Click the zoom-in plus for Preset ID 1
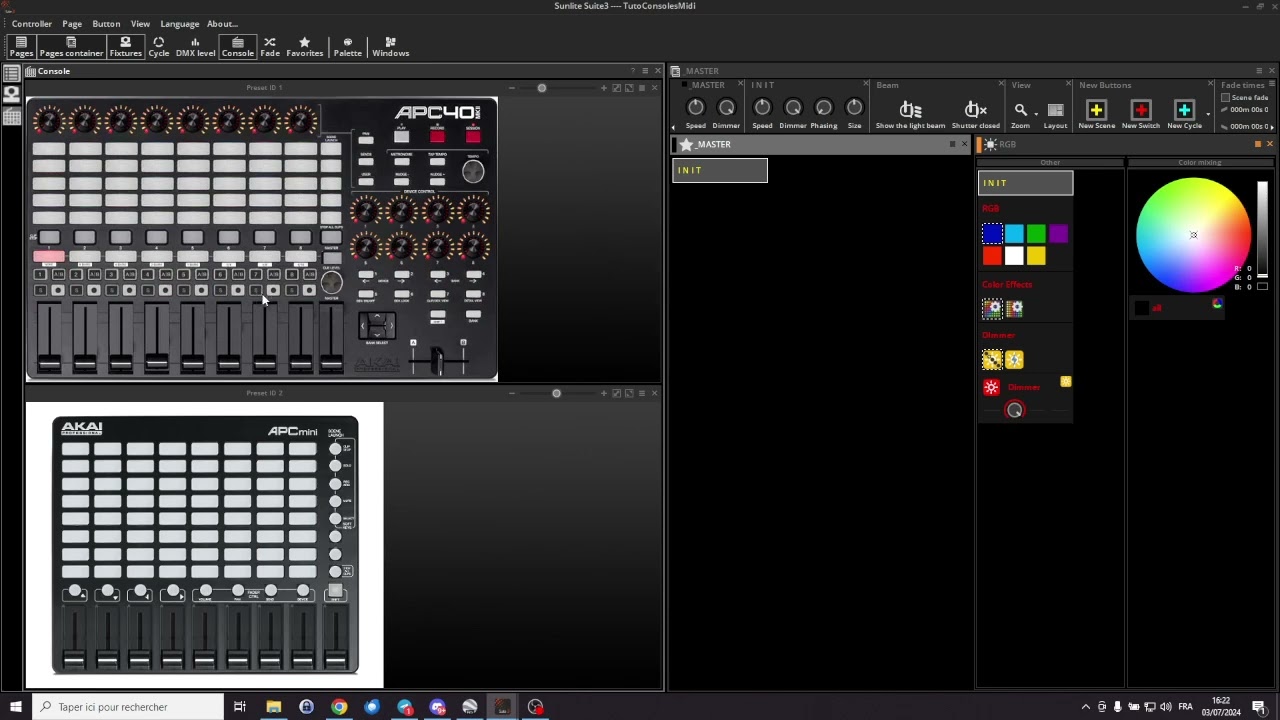 pos(603,88)
